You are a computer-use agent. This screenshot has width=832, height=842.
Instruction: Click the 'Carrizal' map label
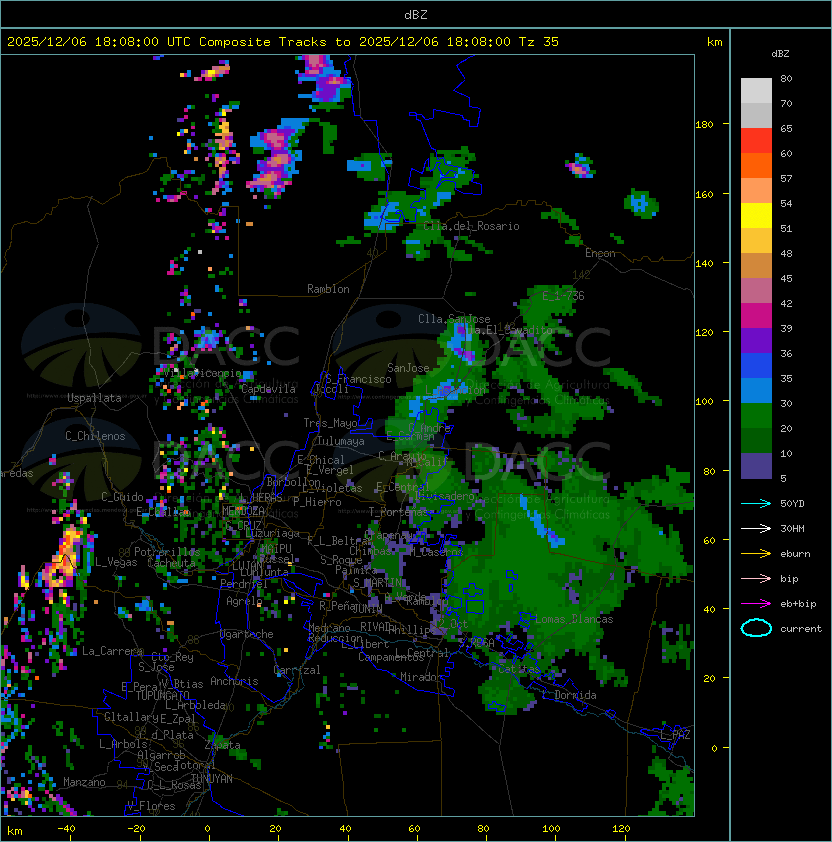296,670
